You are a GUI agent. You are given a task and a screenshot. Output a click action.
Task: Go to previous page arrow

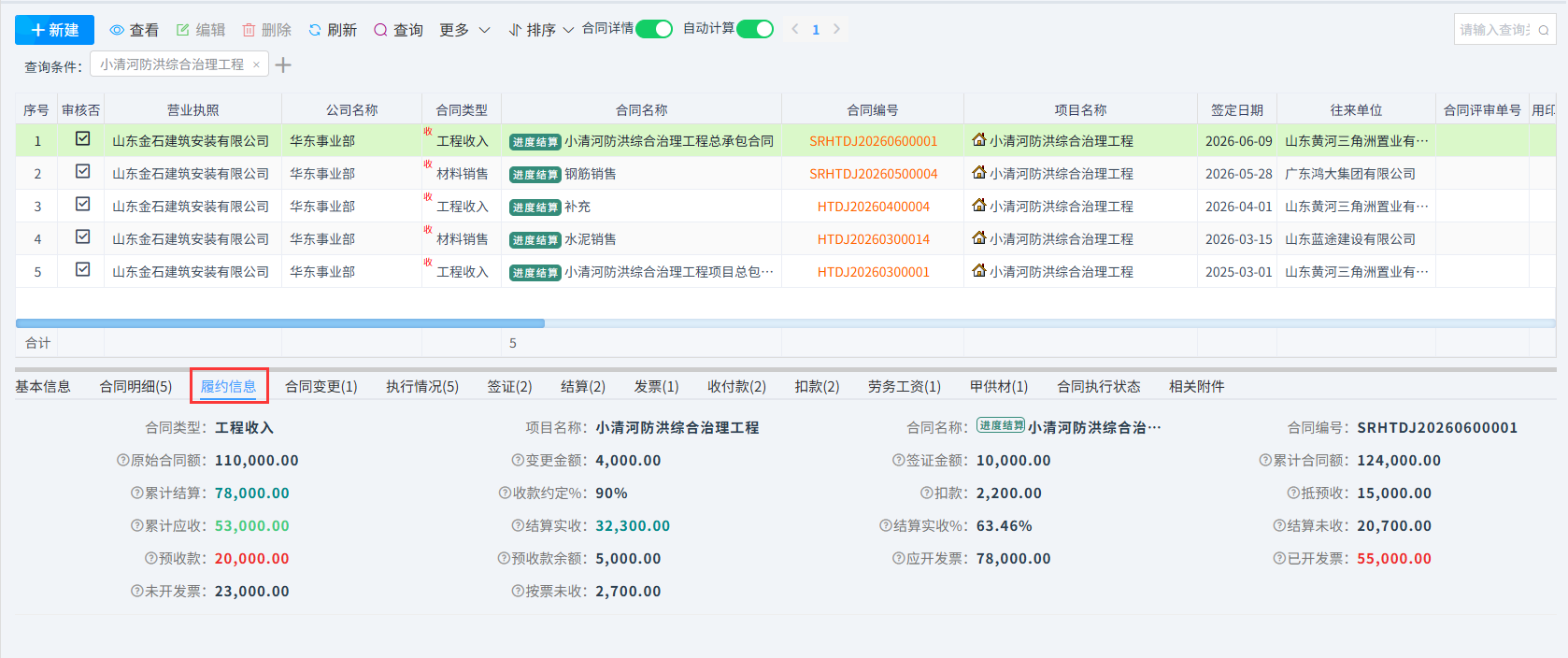tap(795, 29)
